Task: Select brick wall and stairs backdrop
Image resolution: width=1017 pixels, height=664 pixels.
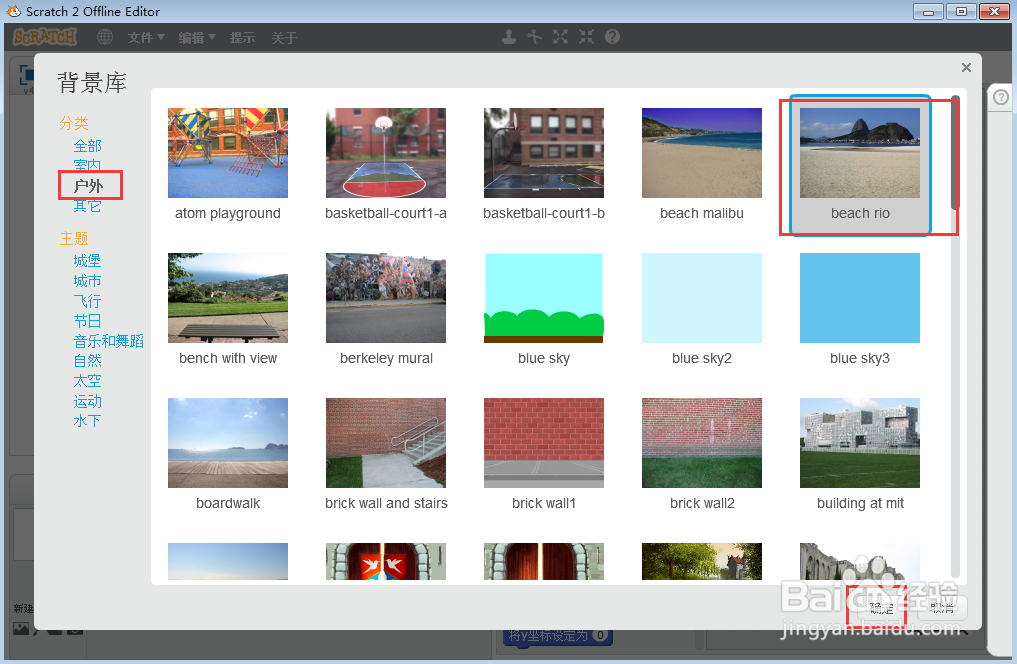Action: coord(386,455)
